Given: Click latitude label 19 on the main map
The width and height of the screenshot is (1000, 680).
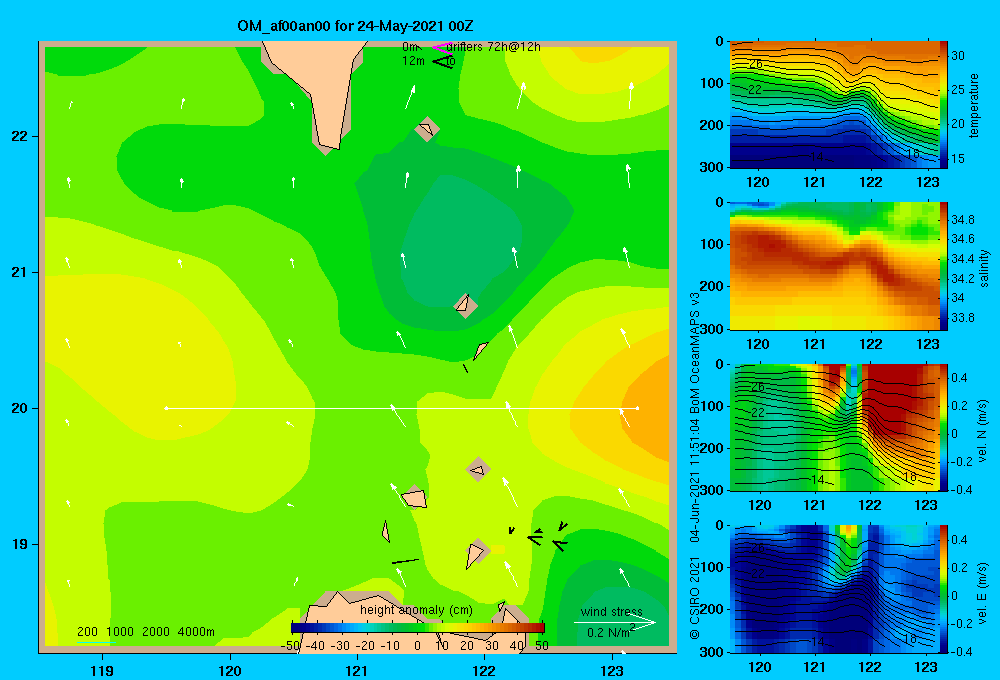Looking at the screenshot, I should click(19, 544).
